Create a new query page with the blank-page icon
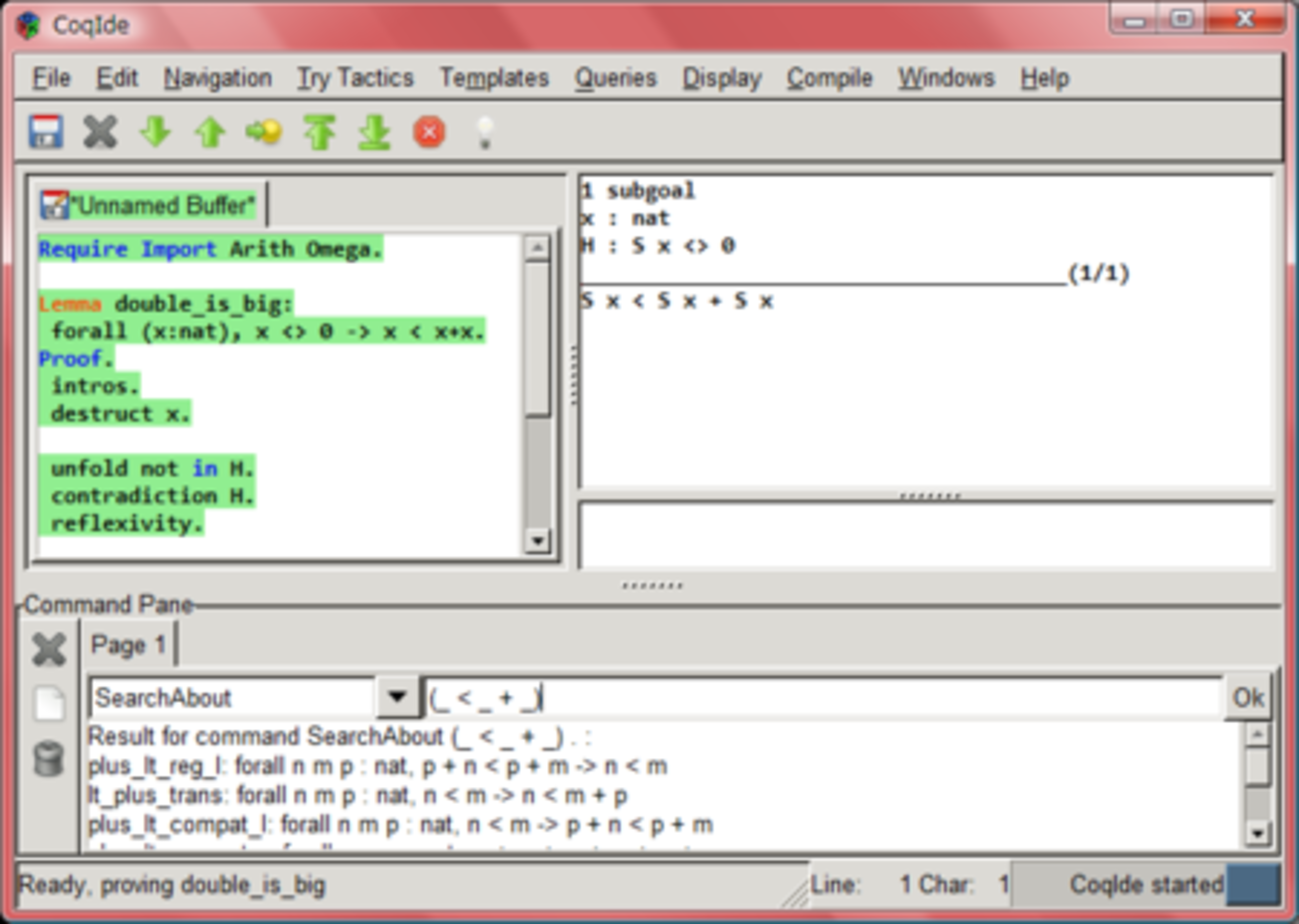This screenshot has height=924, width=1299. pos(48,704)
